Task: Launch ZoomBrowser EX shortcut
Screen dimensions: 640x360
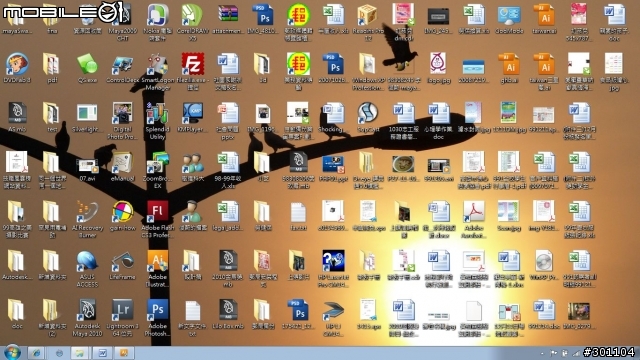Action: tap(157, 170)
